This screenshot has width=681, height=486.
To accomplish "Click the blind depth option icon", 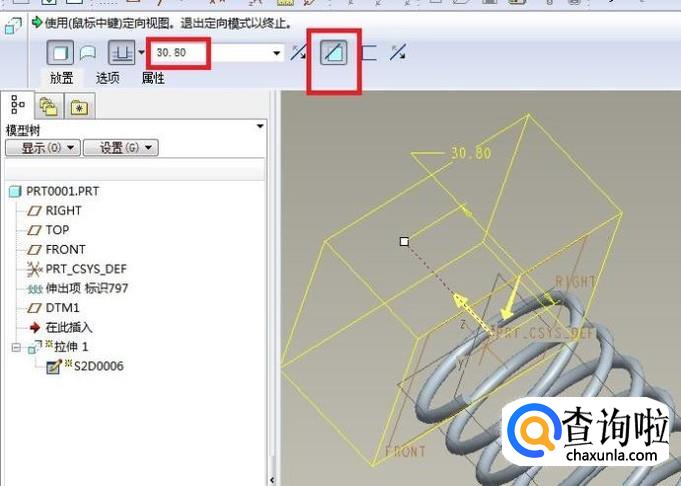I will [x=121, y=53].
